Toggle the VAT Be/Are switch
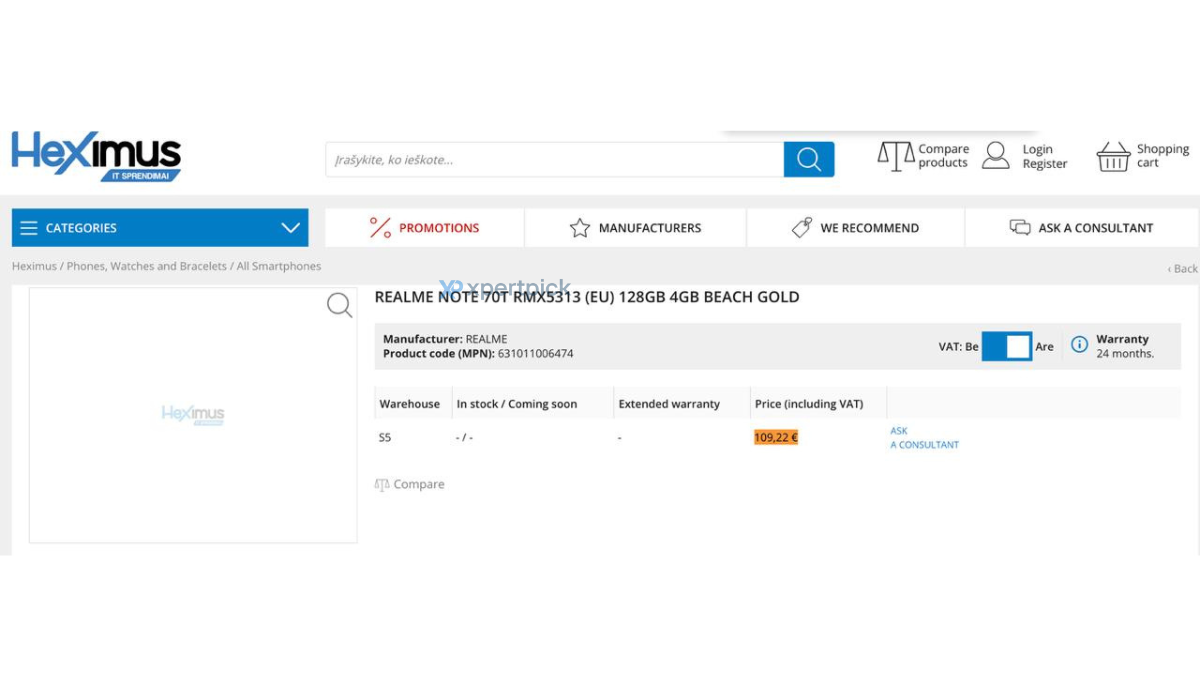 [1006, 346]
